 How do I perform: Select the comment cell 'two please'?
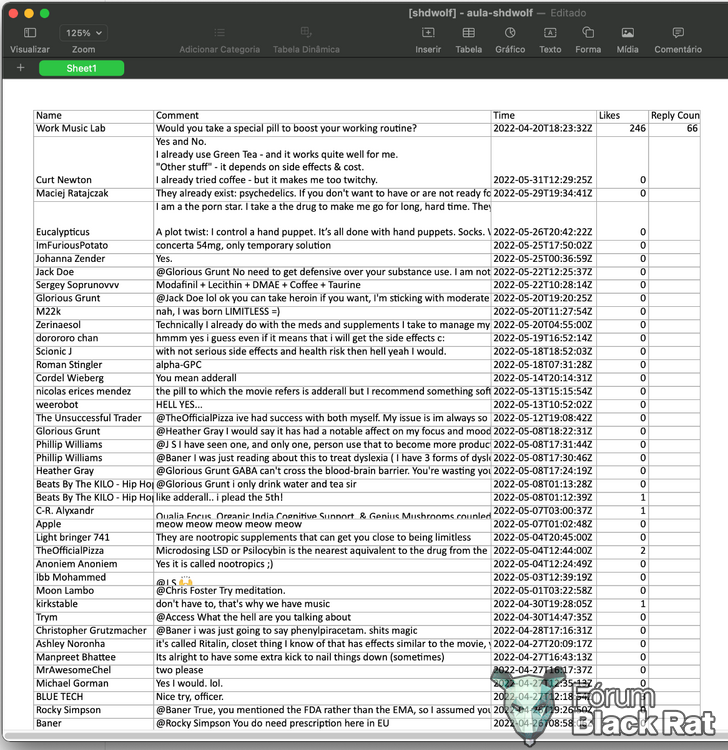[322, 671]
